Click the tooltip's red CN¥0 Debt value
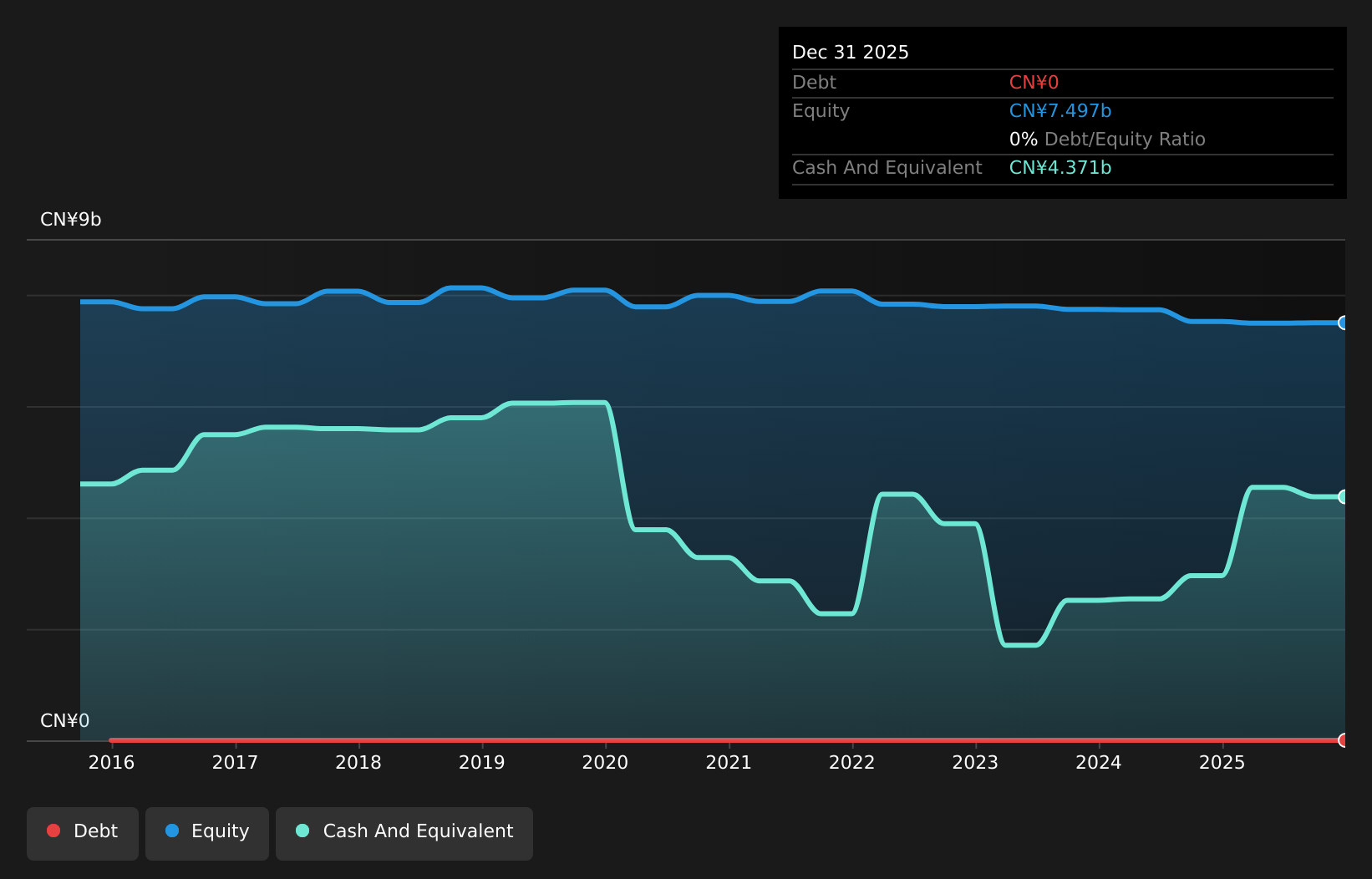Viewport: 1372px width, 879px height. [1034, 83]
